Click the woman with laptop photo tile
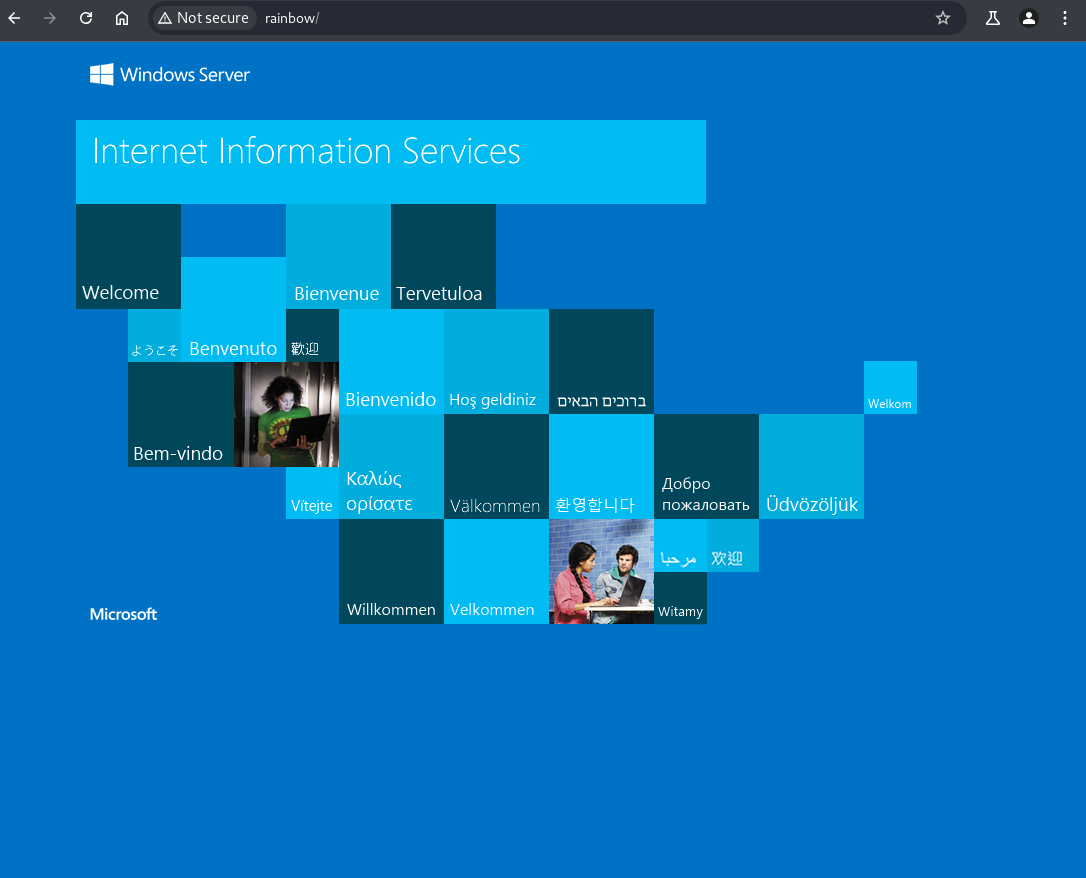 [286, 414]
